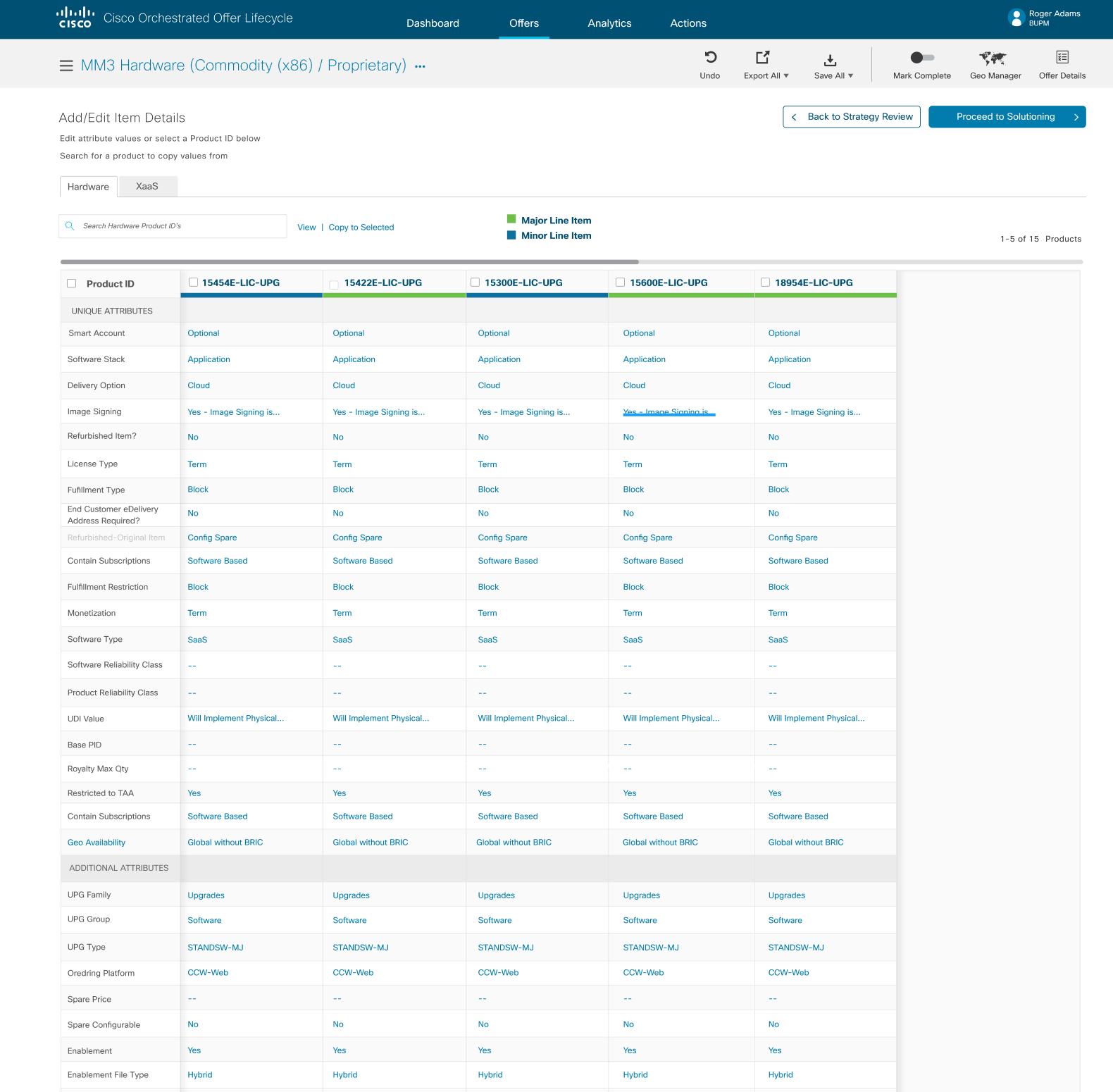
Task: Toggle the Mark Complete switch
Action: click(x=921, y=58)
